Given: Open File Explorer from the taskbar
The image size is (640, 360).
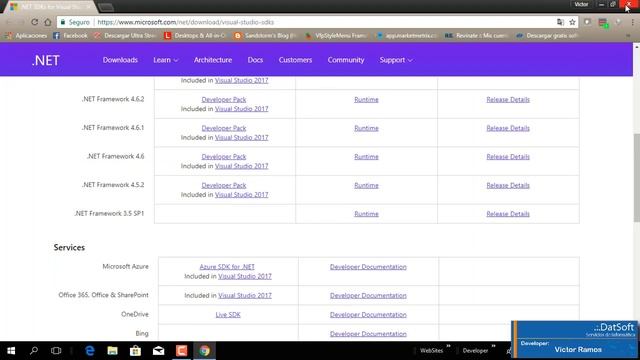Looking at the screenshot, I should coord(112,350).
